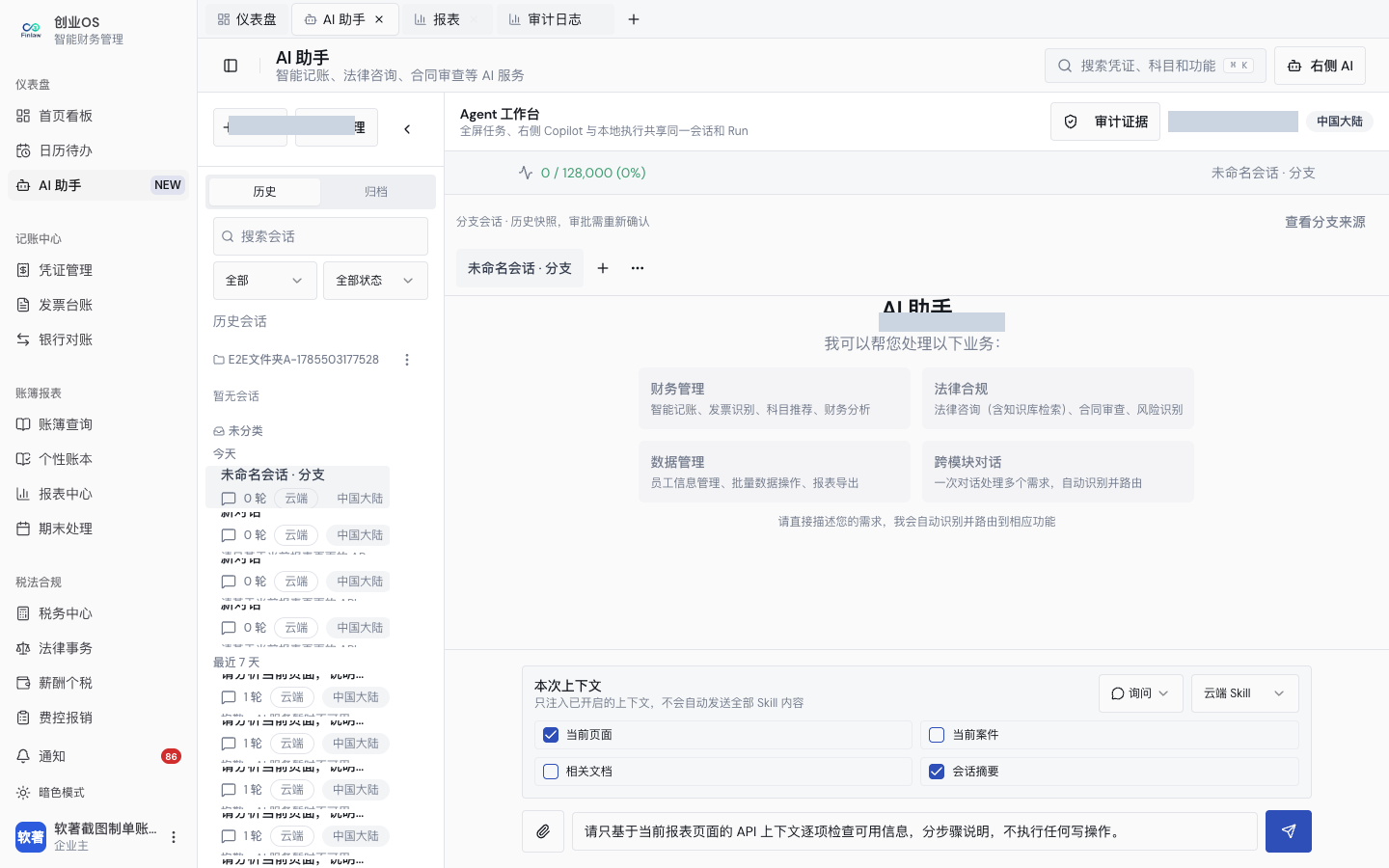Image resolution: width=1389 pixels, height=868 pixels.
Task: Open 账簿查询
Action: click(98, 424)
